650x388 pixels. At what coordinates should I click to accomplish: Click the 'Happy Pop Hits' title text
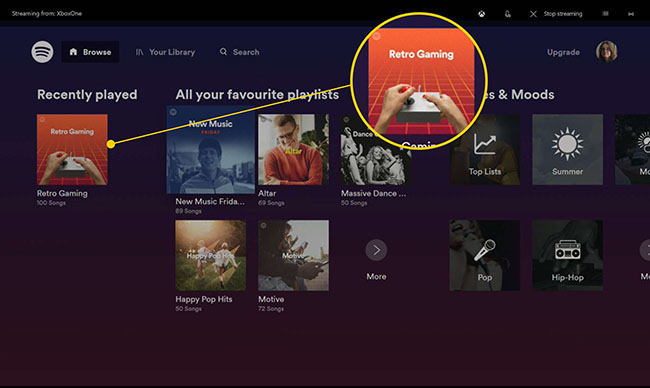tap(204, 299)
